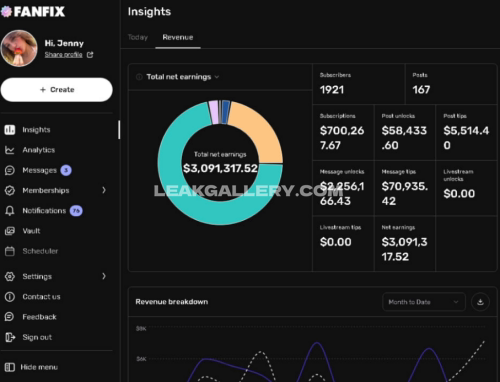
Task: Open Analytics via its line-graph icon
Action: [x=10, y=150]
